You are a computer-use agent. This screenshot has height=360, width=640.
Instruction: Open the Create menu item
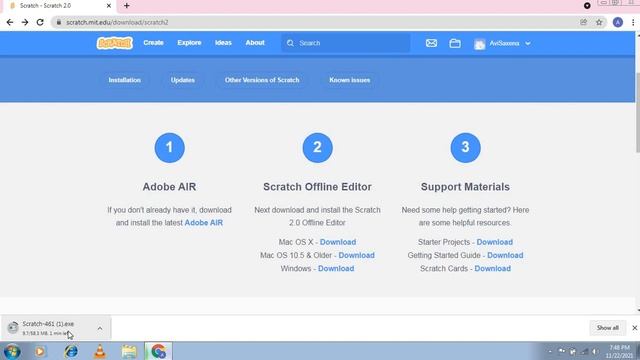[153, 42]
